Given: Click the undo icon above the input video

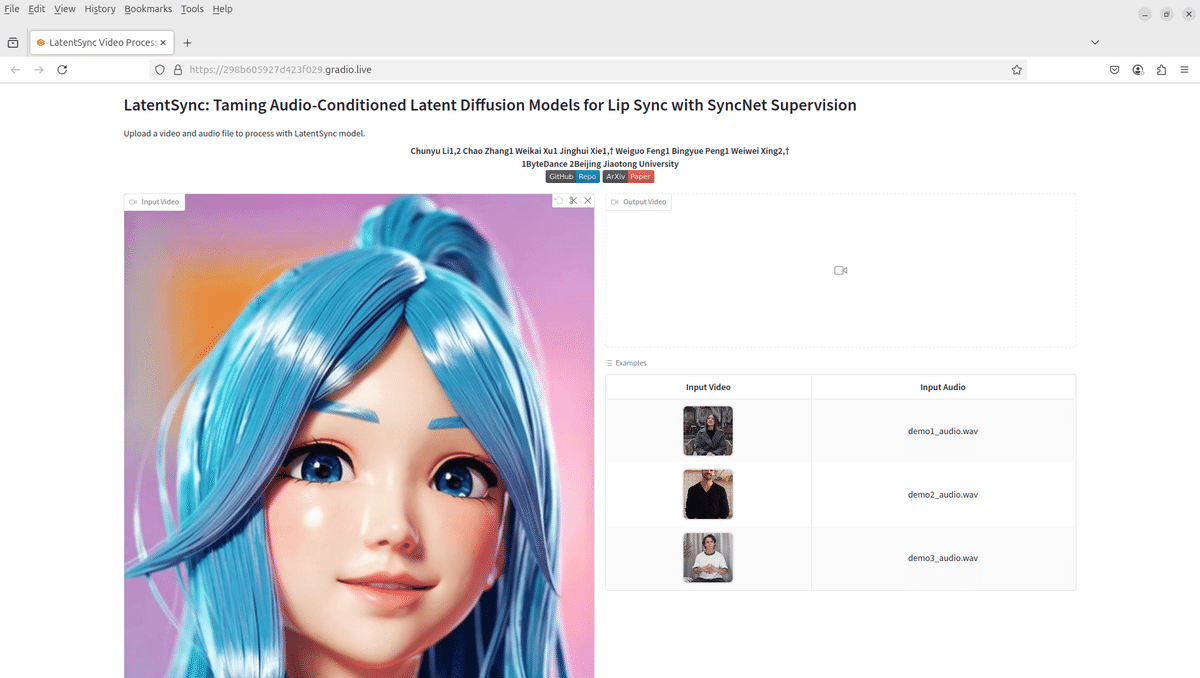Looking at the screenshot, I should (x=558, y=200).
